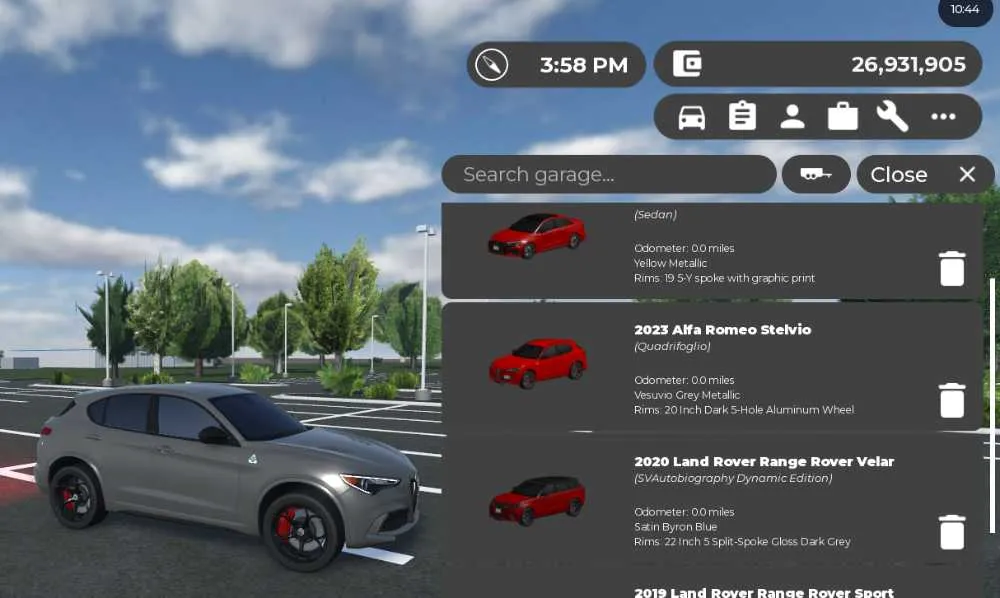Click the 10:44 system clock
The image size is (1000, 598).
964,9
